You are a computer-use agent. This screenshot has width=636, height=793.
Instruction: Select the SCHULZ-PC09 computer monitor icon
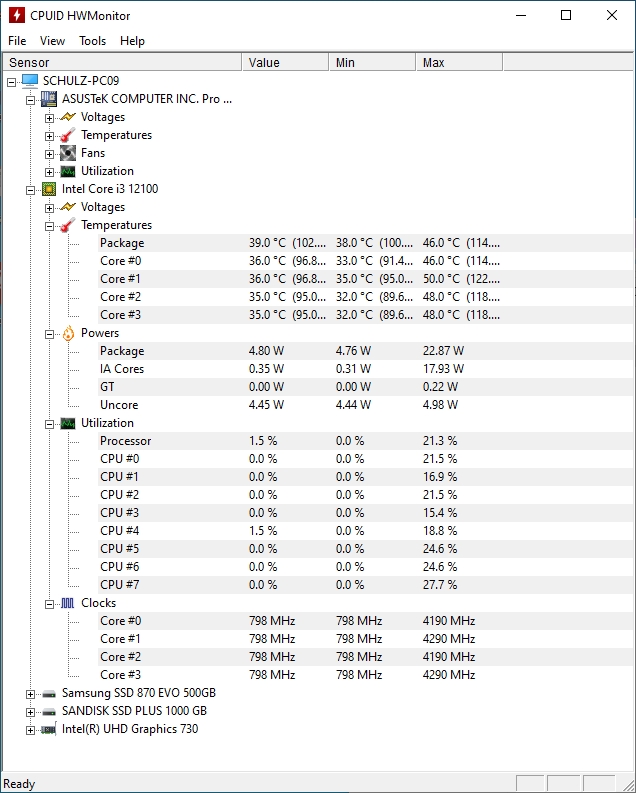[30, 80]
